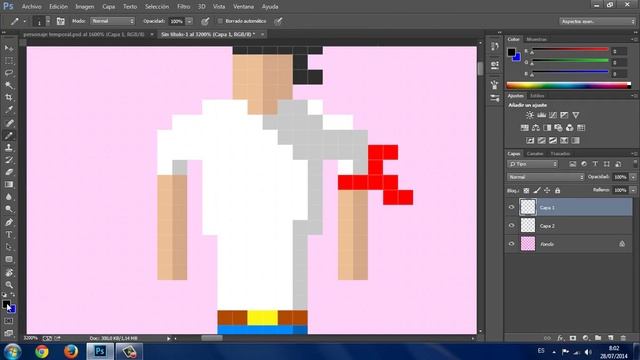Select the Crop tool
The image size is (640, 360).
[9, 97]
